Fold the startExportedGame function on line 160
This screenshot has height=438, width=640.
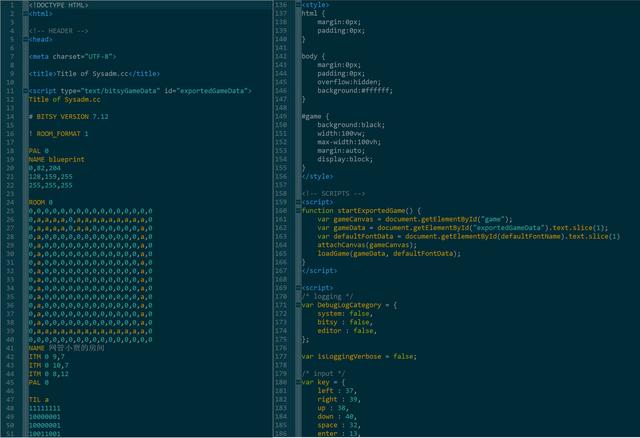tap(298, 211)
